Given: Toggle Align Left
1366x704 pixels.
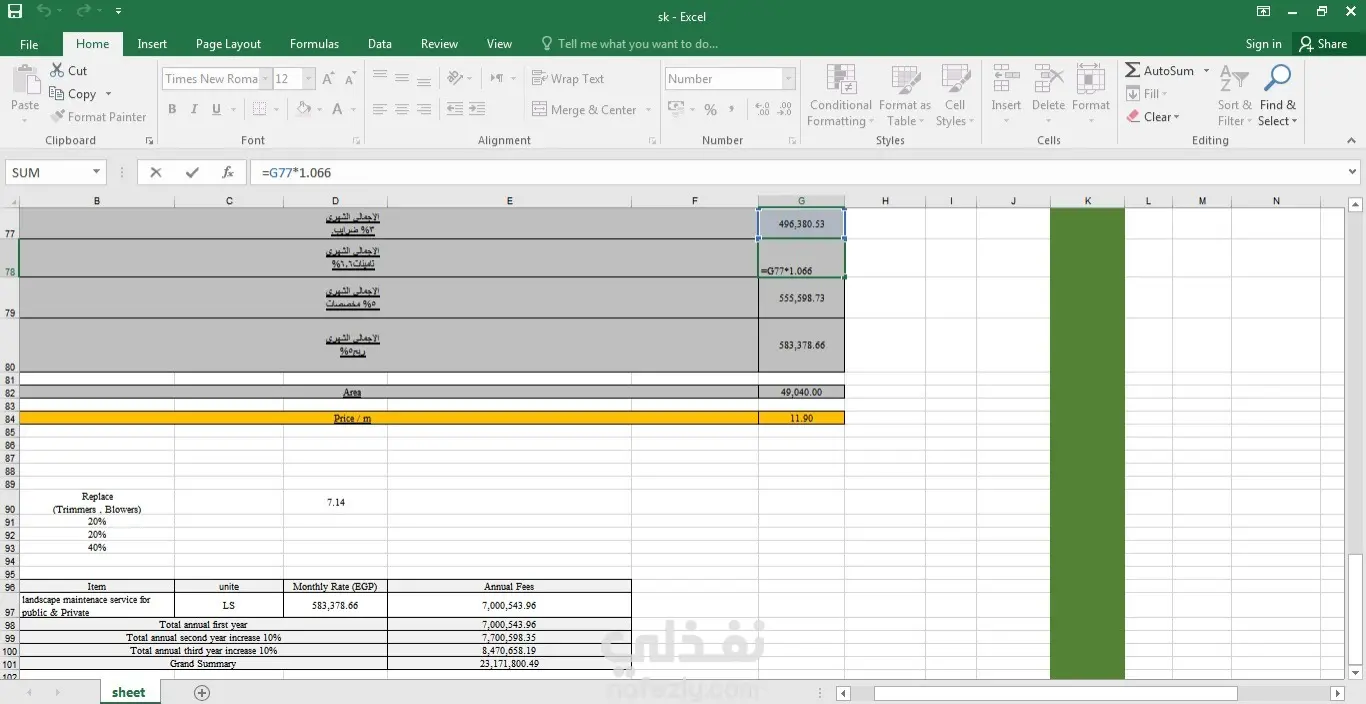Looking at the screenshot, I should 380,109.
